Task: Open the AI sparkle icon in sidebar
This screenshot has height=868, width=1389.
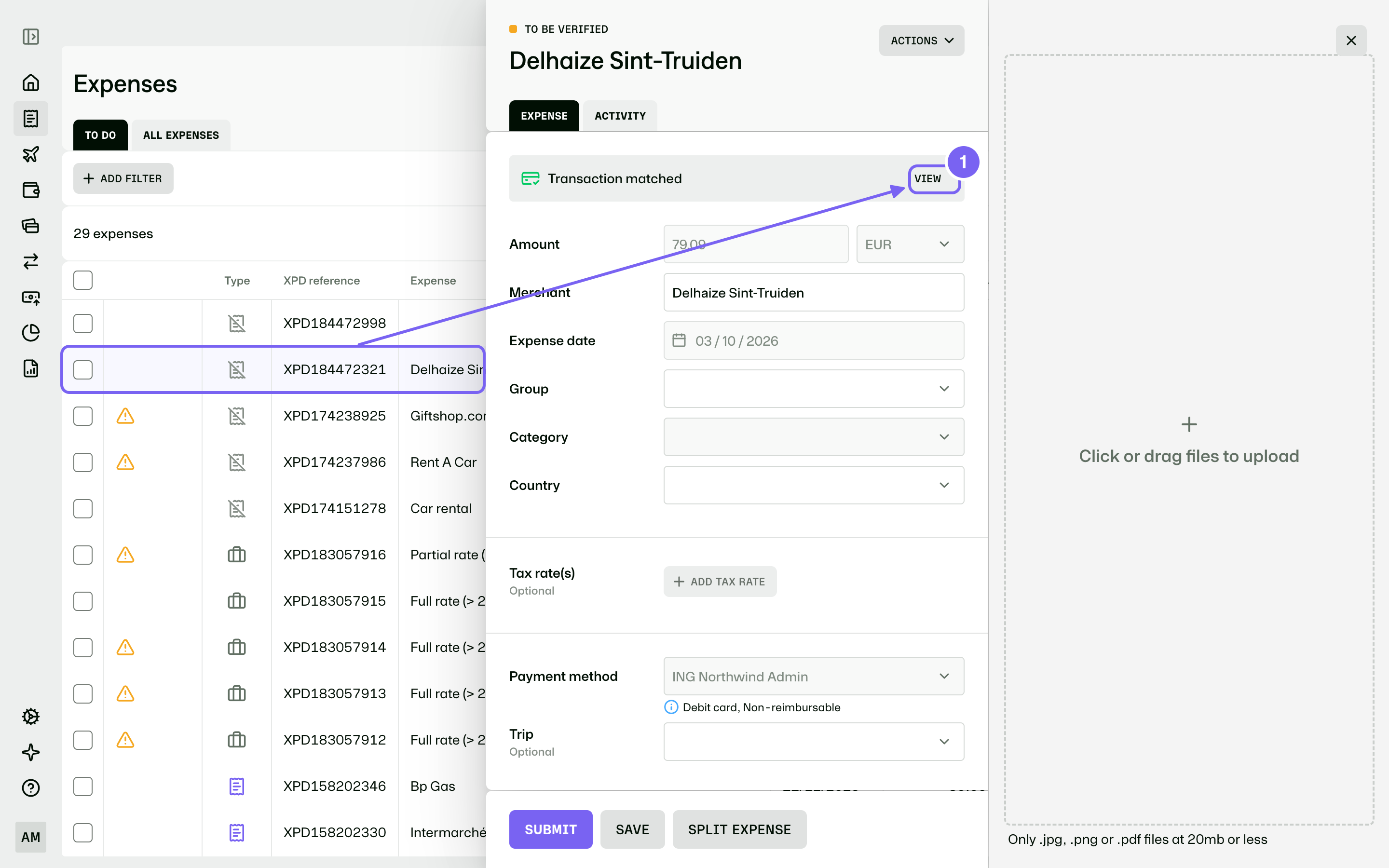Action: (x=30, y=752)
